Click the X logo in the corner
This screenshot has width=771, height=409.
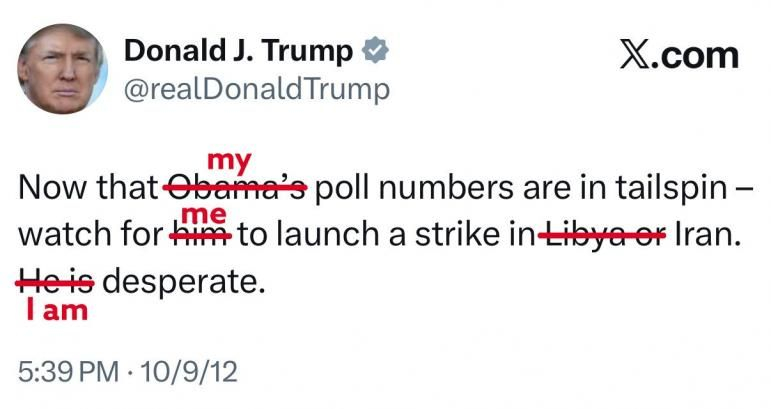click(637, 55)
